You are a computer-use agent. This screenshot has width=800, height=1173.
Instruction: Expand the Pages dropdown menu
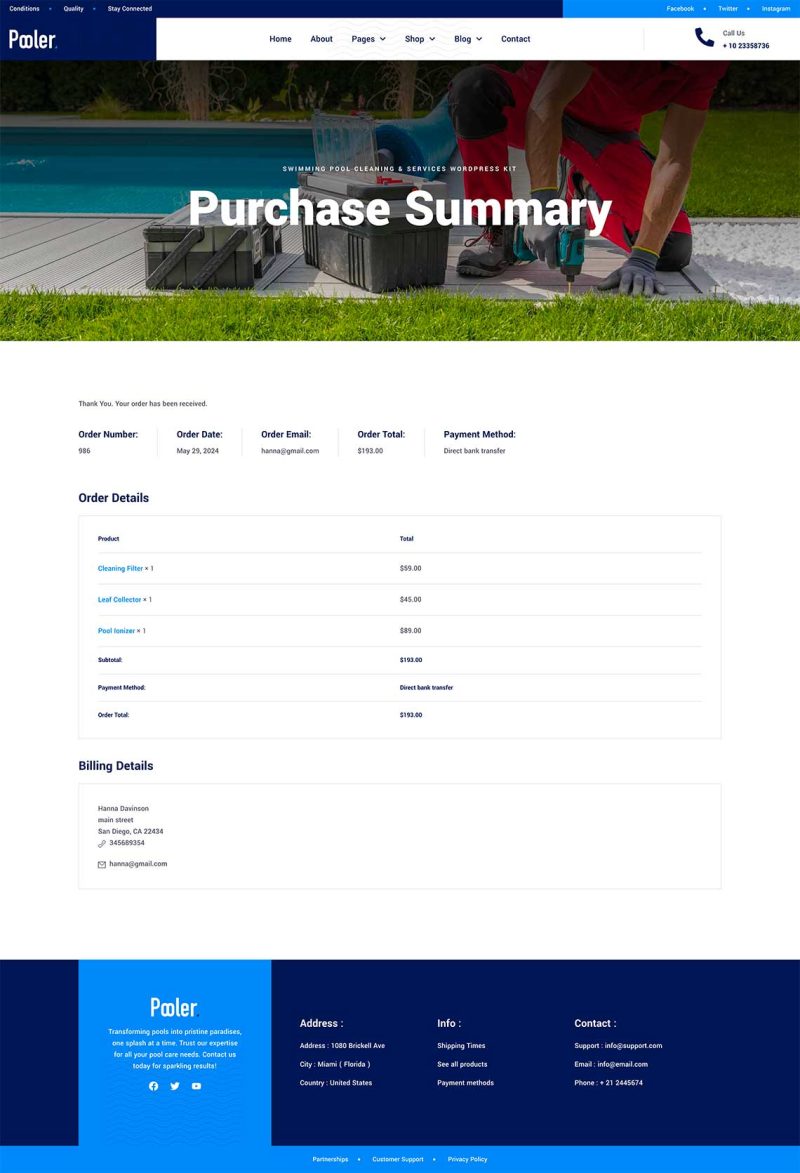(368, 39)
